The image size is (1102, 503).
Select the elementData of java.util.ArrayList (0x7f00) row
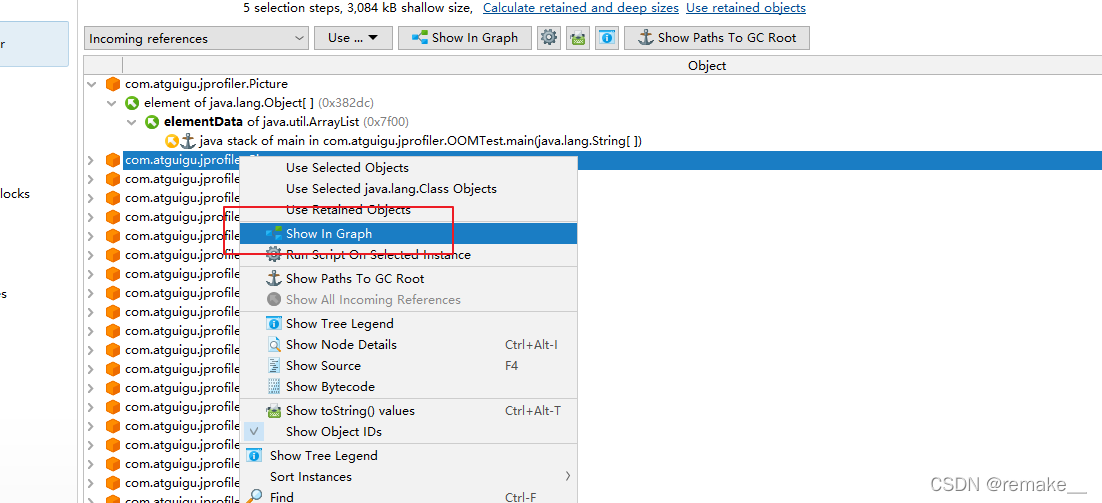[x=286, y=122]
